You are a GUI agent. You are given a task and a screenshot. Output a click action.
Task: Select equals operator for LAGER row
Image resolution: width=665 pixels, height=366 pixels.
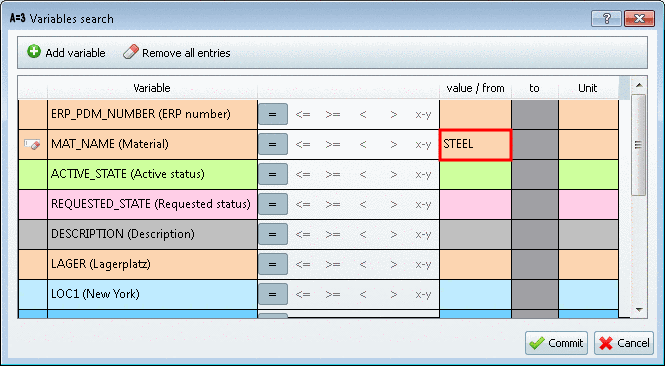tap(273, 264)
